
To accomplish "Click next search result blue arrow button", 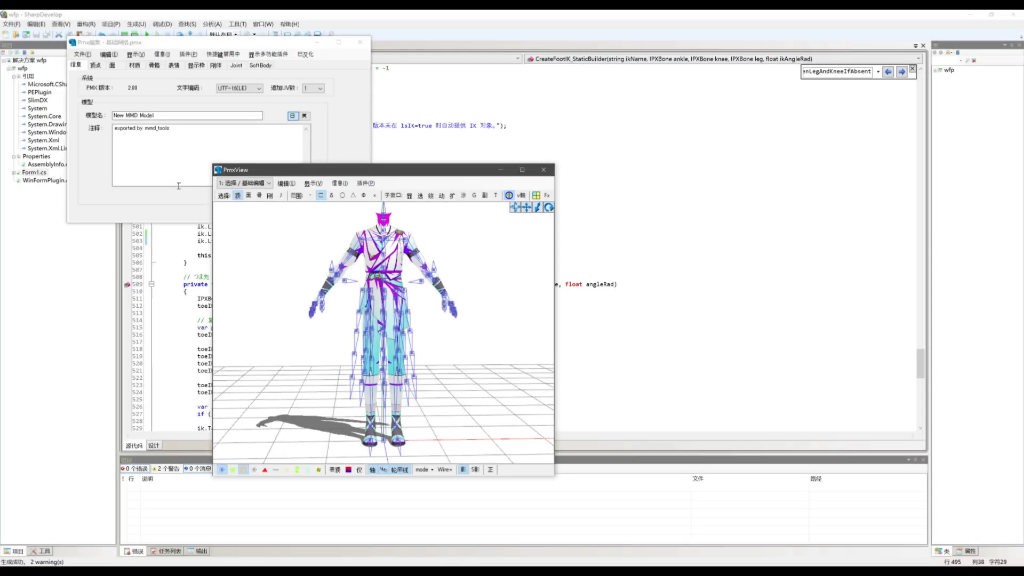I will point(902,72).
